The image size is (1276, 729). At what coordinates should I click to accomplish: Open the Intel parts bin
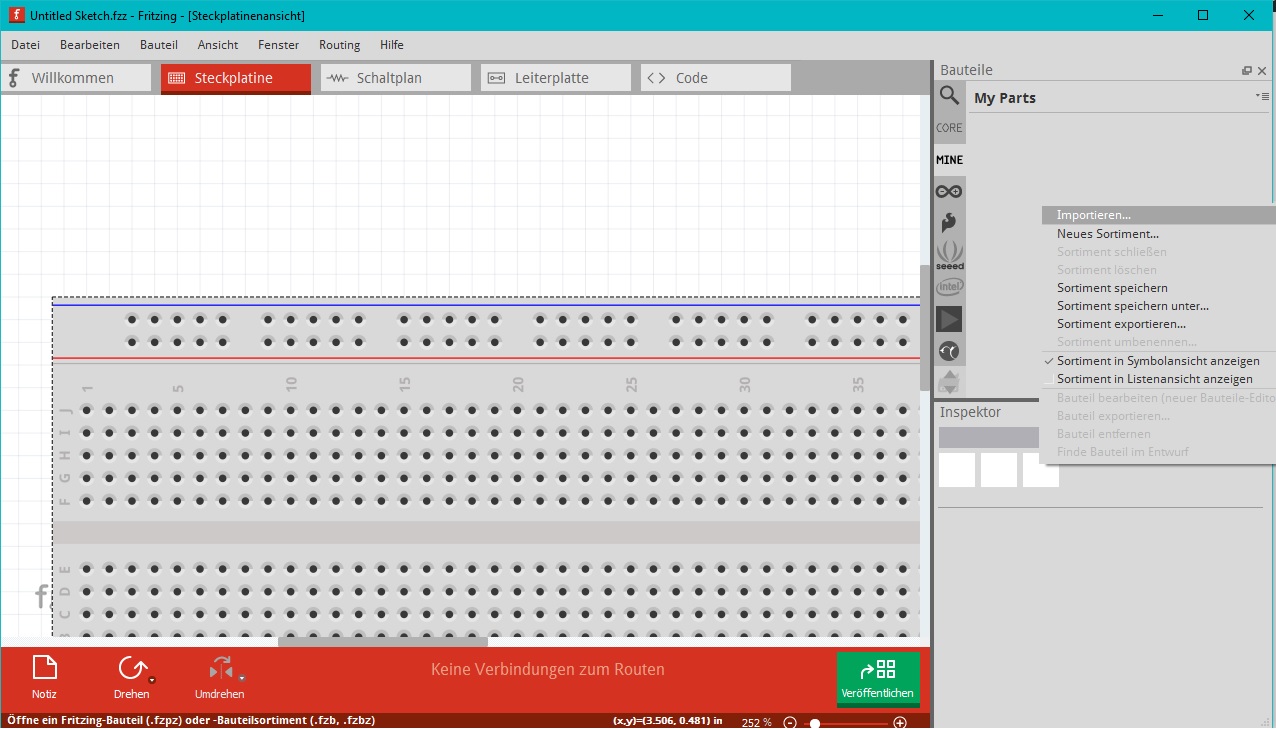coord(949,287)
